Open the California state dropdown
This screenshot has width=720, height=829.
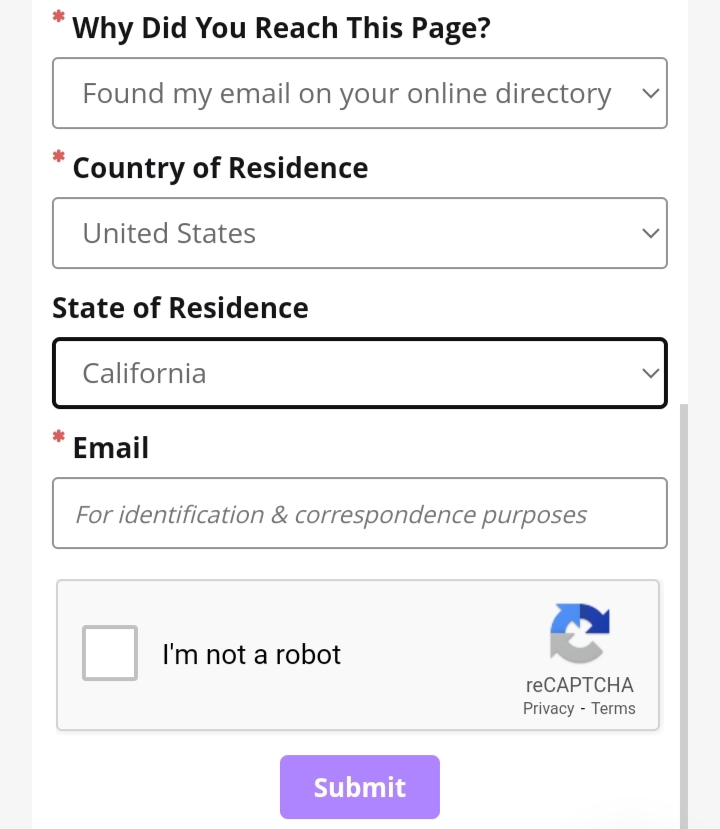359,373
